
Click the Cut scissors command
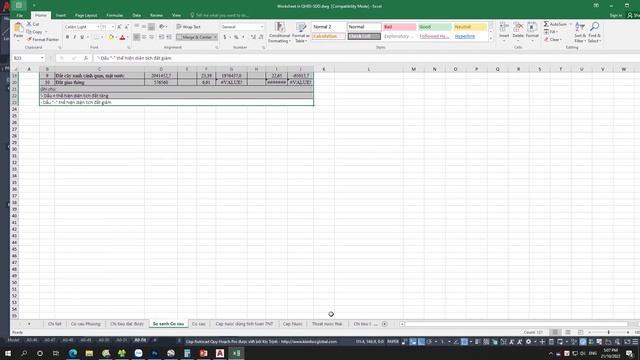(x=33, y=24)
